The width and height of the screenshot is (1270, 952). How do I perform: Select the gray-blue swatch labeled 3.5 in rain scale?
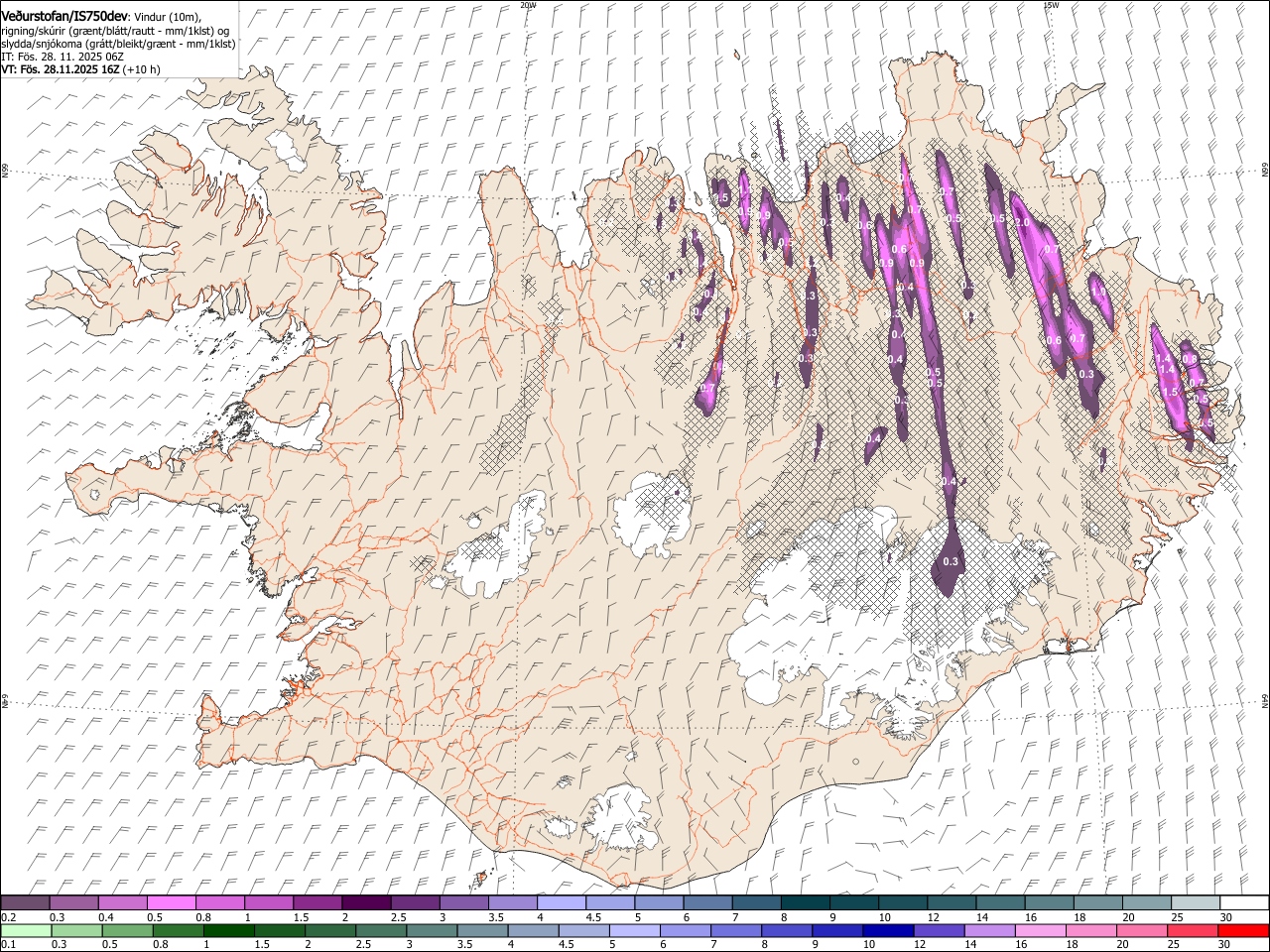point(481,931)
